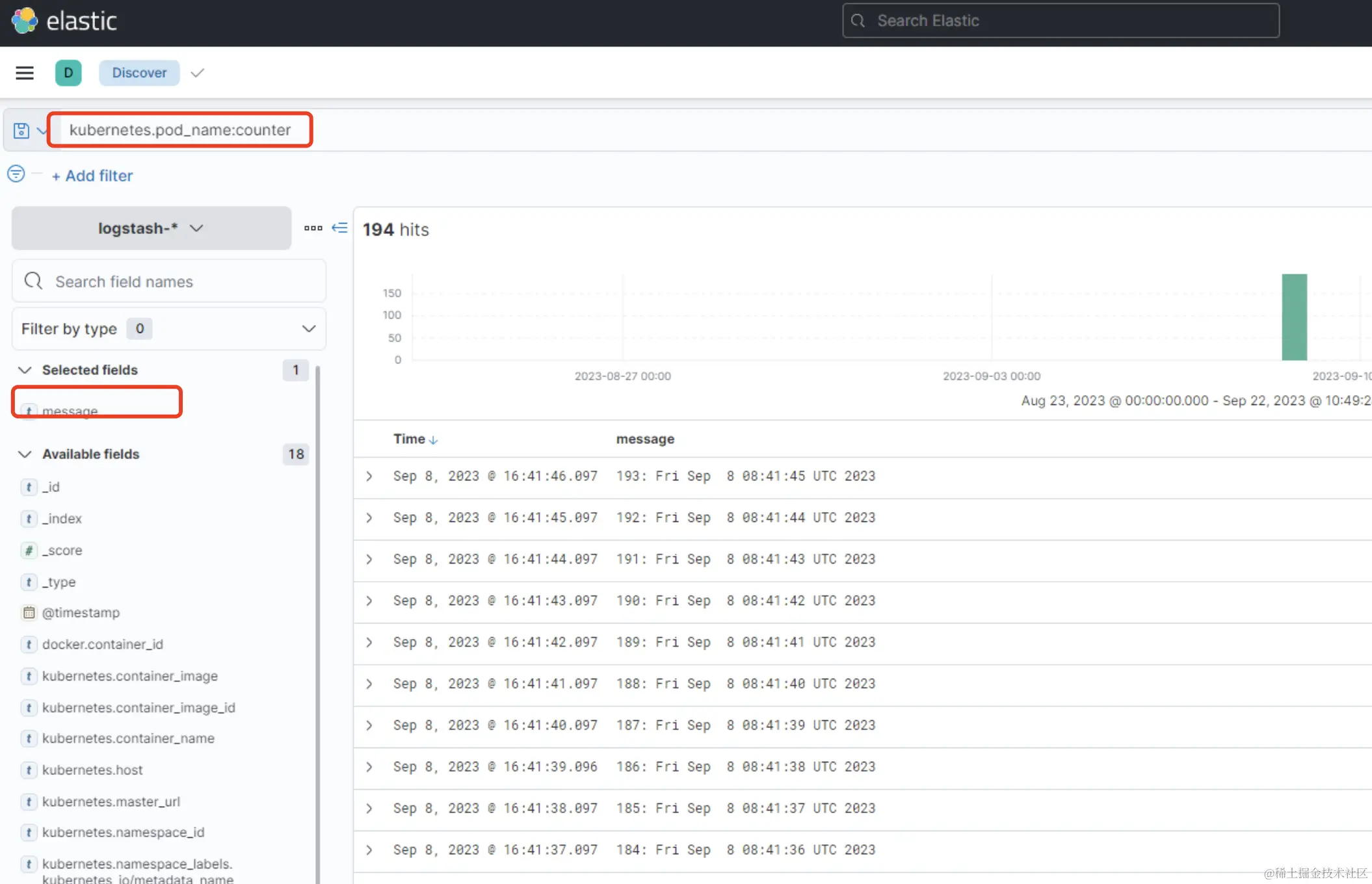Image resolution: width=1372 pixels, height=884 pixels.
Task: Expand the row for message 189
Action: coord(369,643)
